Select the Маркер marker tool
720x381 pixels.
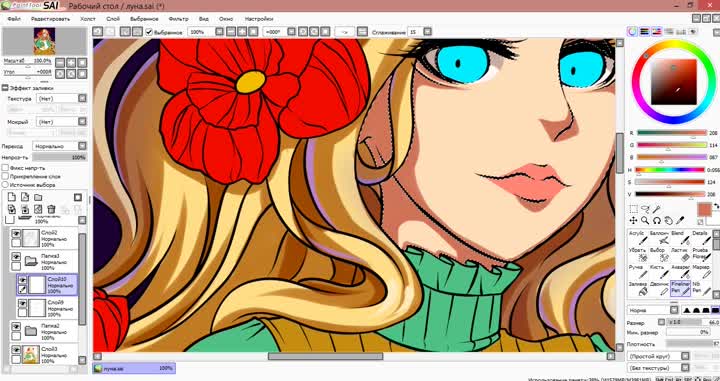[701, 271]
